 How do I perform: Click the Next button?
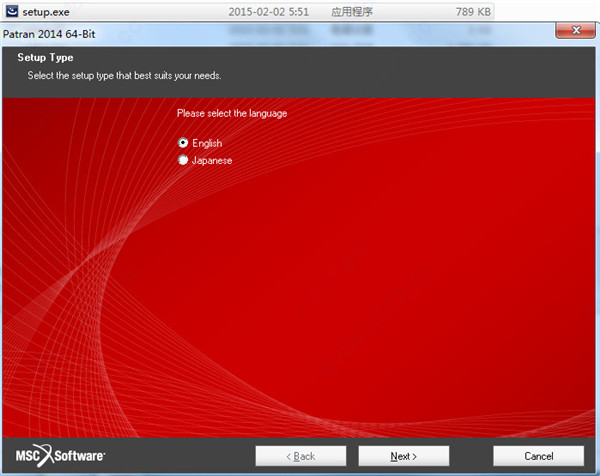[x=404, y=456]
